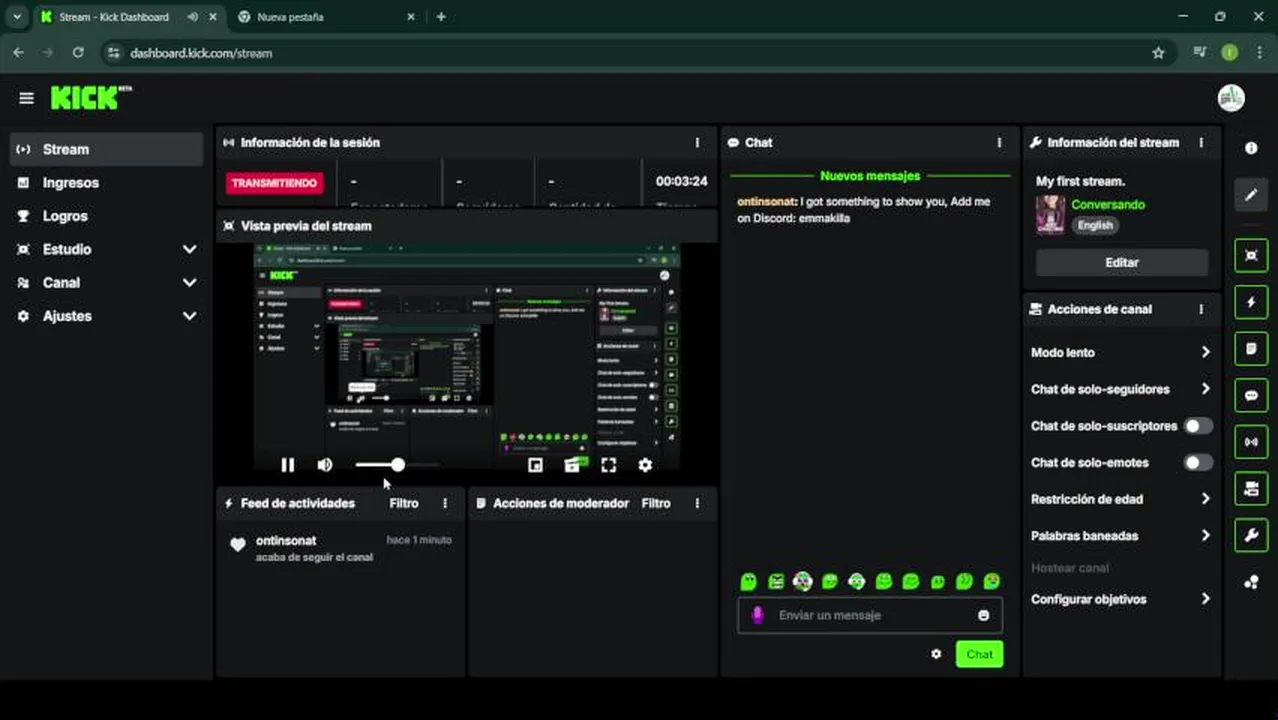1278x720 pixels.
Task: Click ontinsonat in the activity feed
Action: (x=286, y=540)
